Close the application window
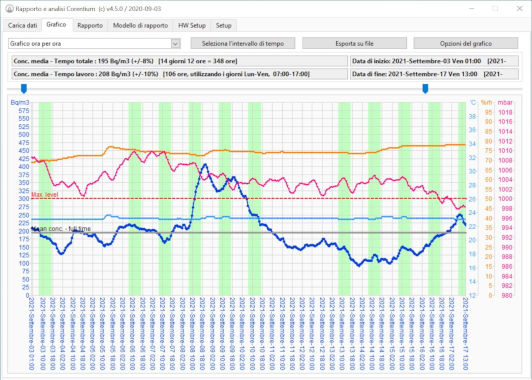 coord(519,9)
